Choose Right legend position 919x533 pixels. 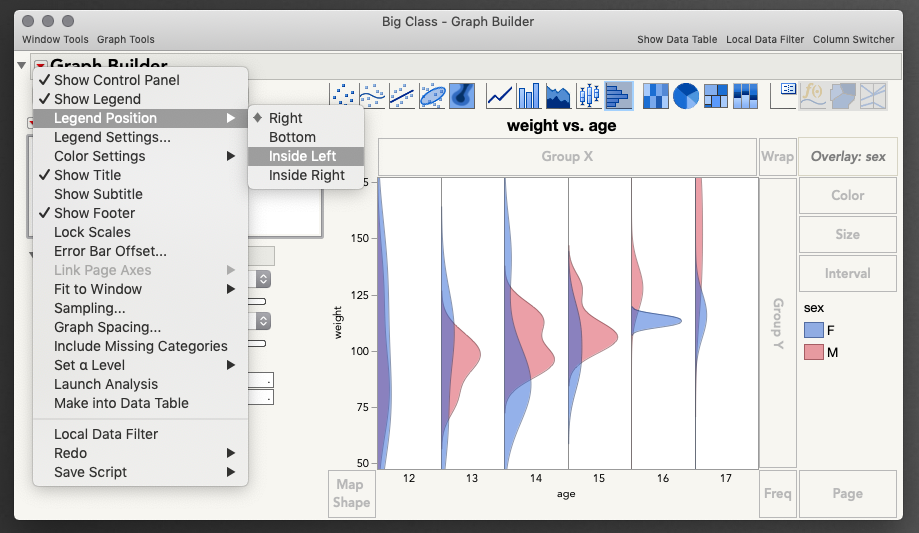click(306, 118)
